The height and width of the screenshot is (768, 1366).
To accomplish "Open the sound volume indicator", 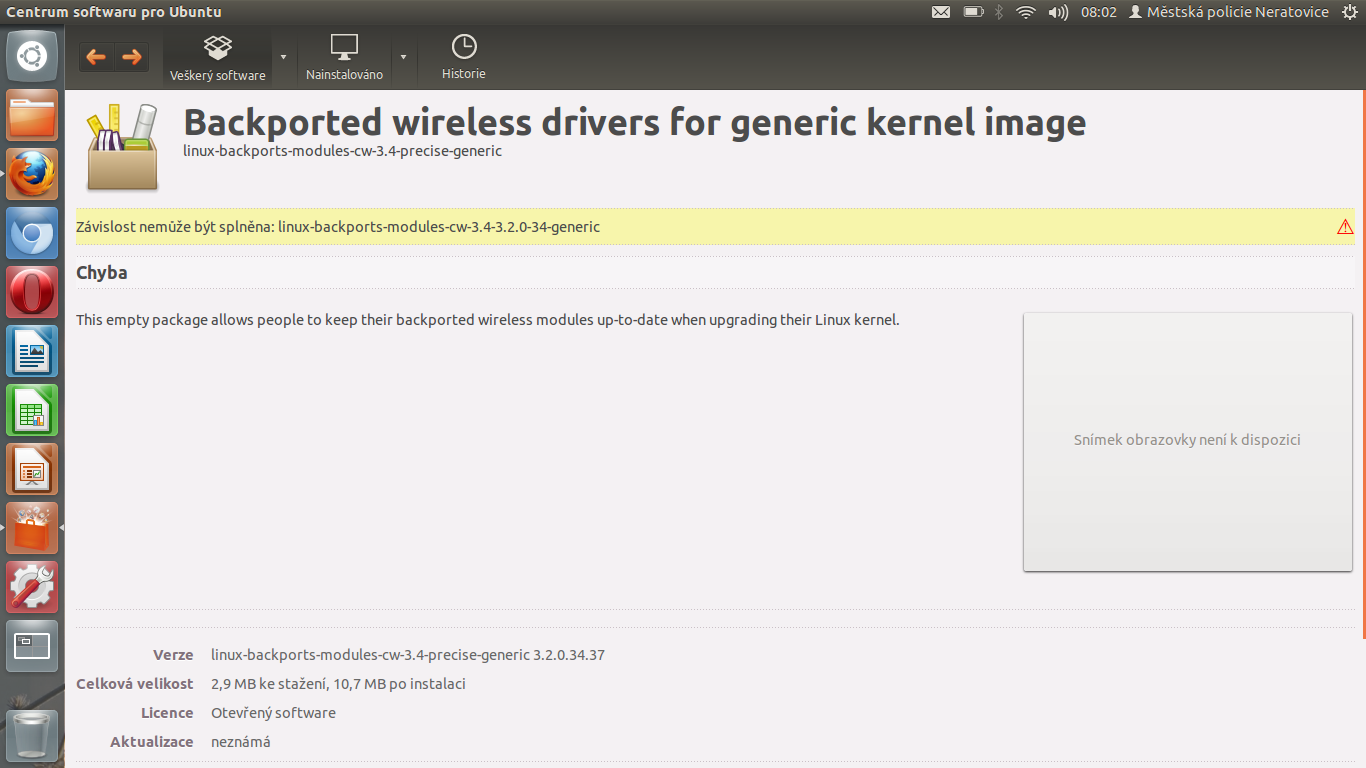I will click(1057, 12).
